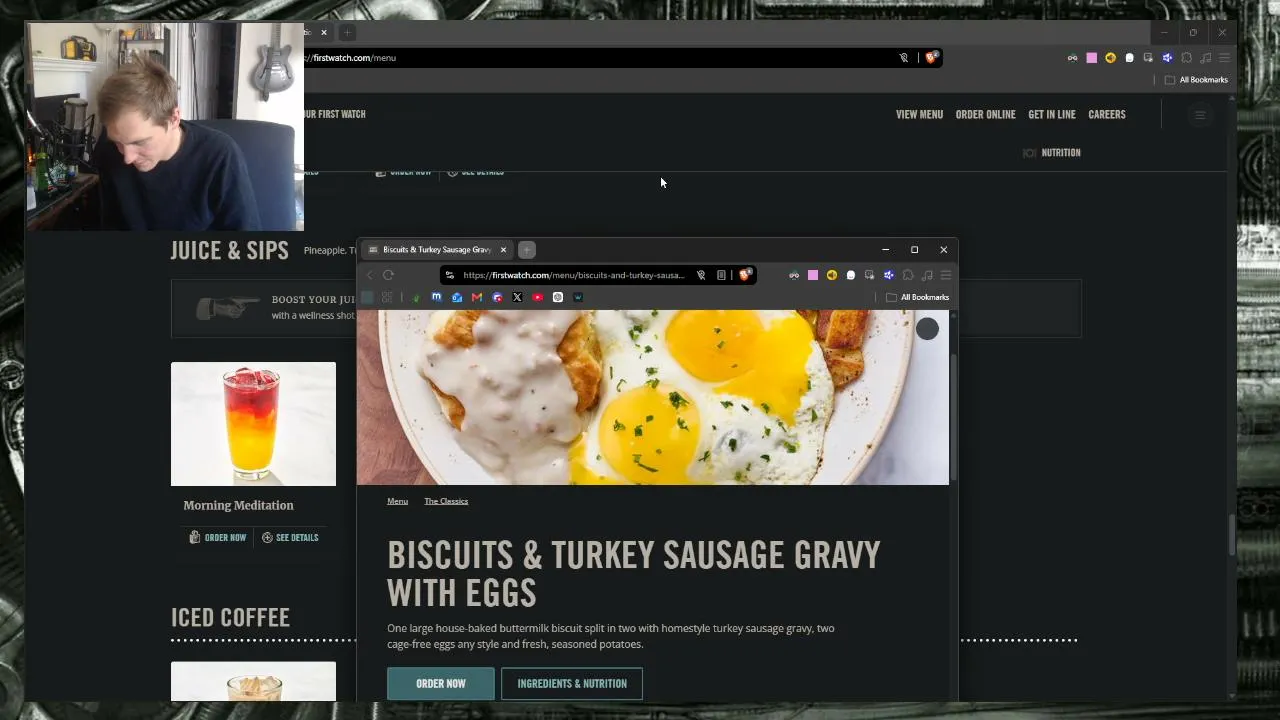Image resolution: width=1280 pixels, height=720 pixels.
Task: See details for Morning Meditation
Action: (290, 538)
